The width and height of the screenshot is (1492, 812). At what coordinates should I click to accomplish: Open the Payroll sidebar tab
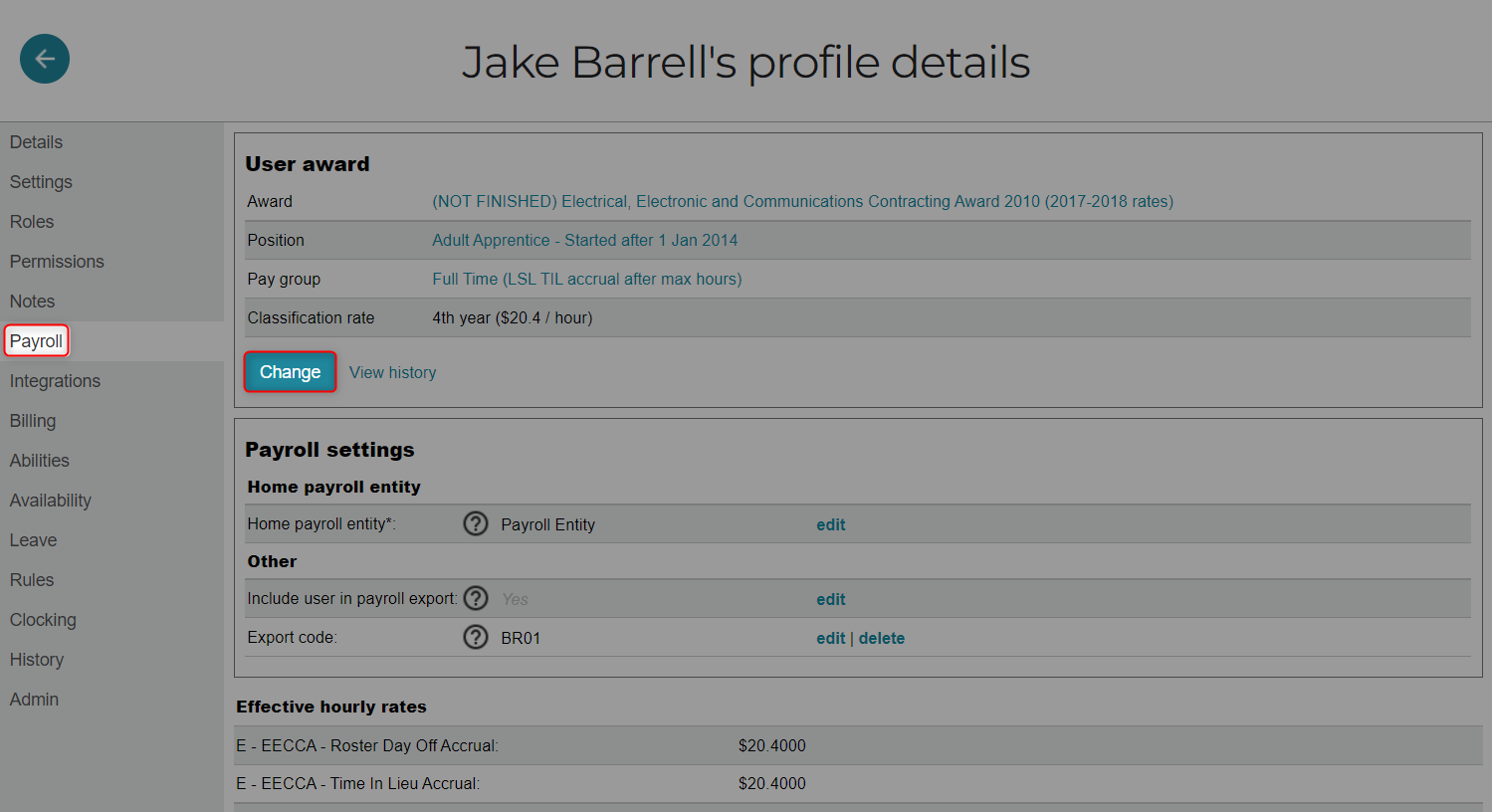tap(37, 341)
